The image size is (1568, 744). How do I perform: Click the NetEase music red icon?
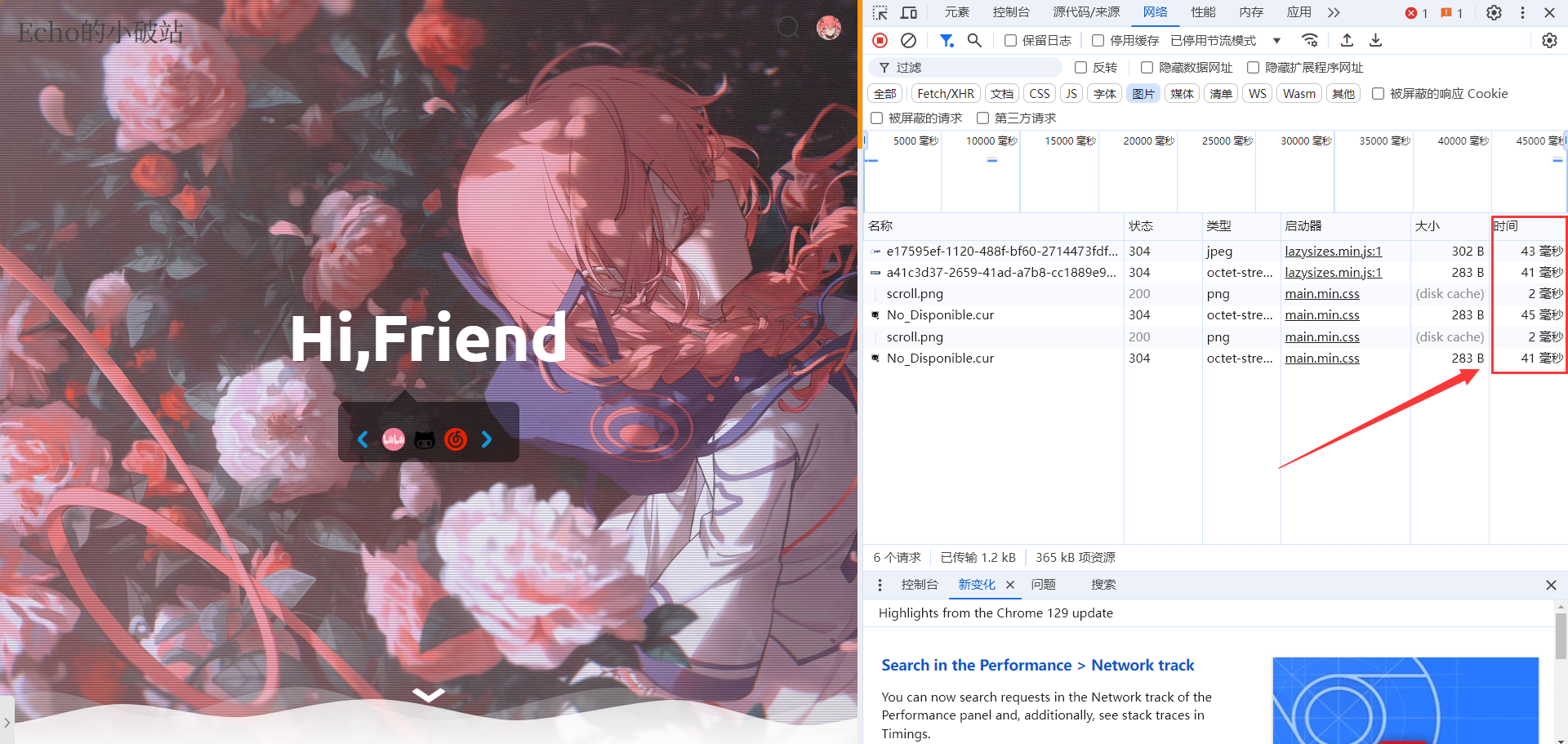456,439
